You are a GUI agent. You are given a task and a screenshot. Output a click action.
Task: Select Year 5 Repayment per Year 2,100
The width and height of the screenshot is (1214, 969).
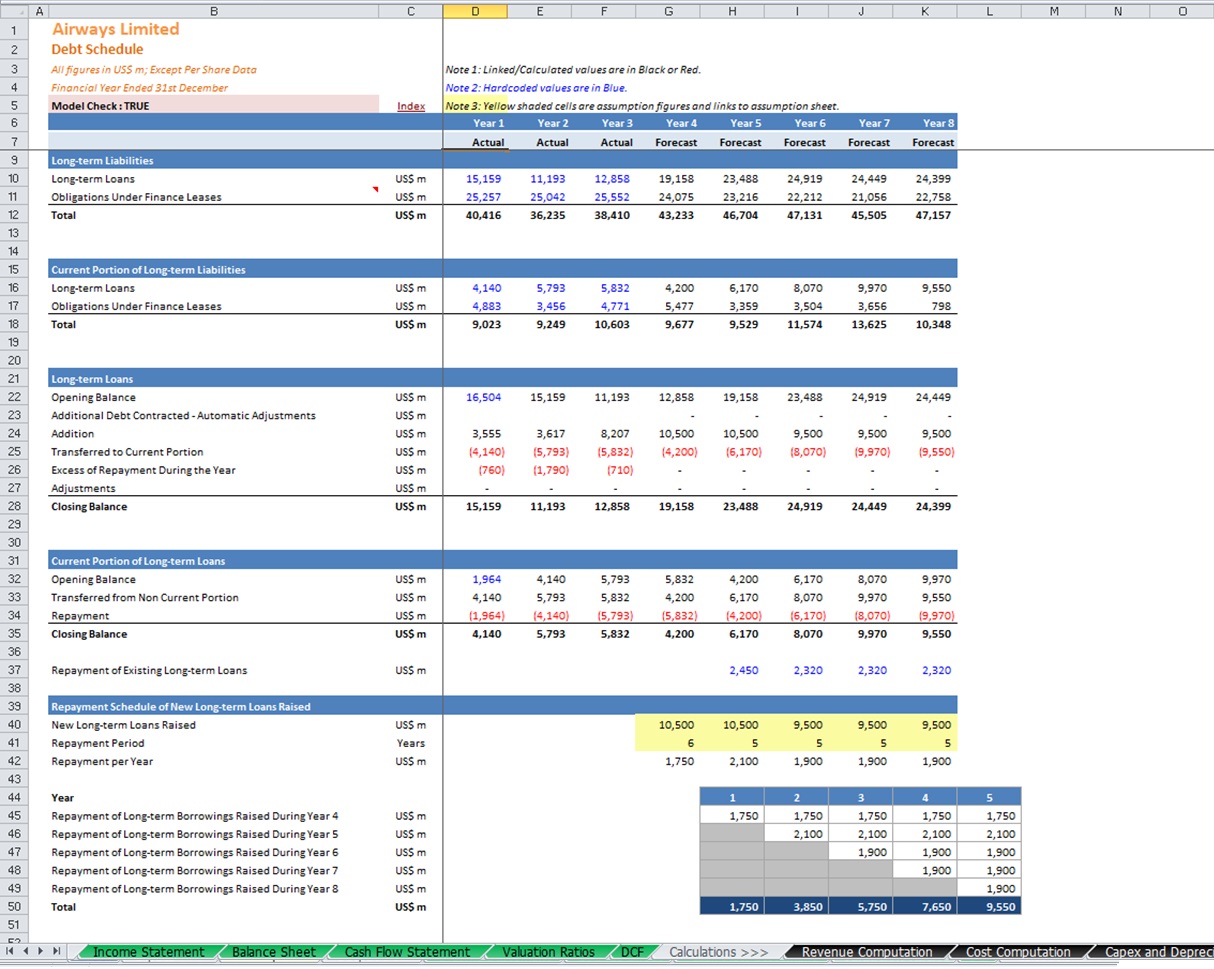click(745, 762)
